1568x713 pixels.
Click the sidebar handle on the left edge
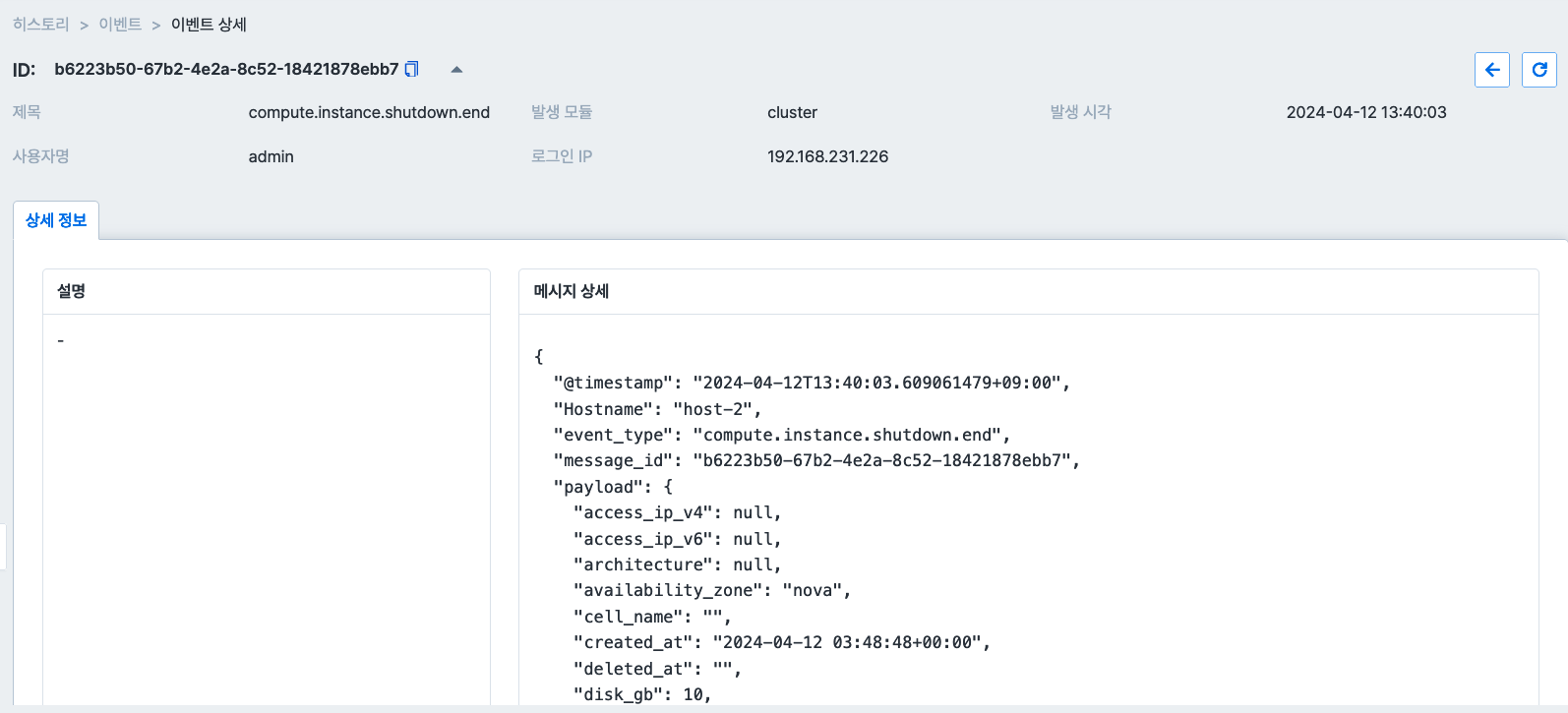pos(3,546)
